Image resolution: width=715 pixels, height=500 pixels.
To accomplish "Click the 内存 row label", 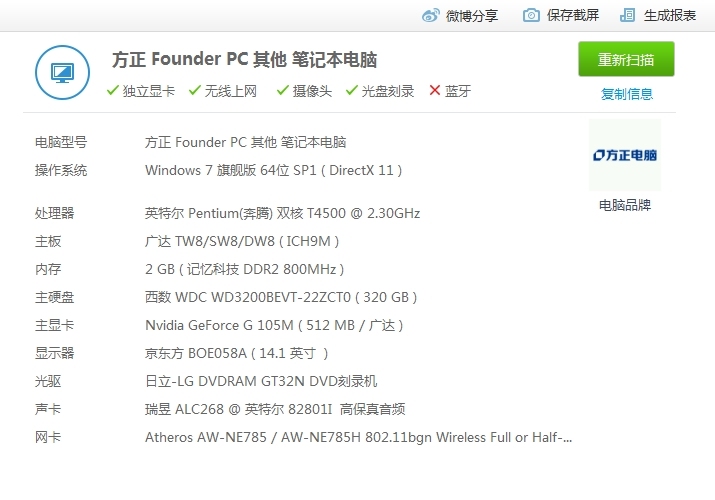I will 48,269.
